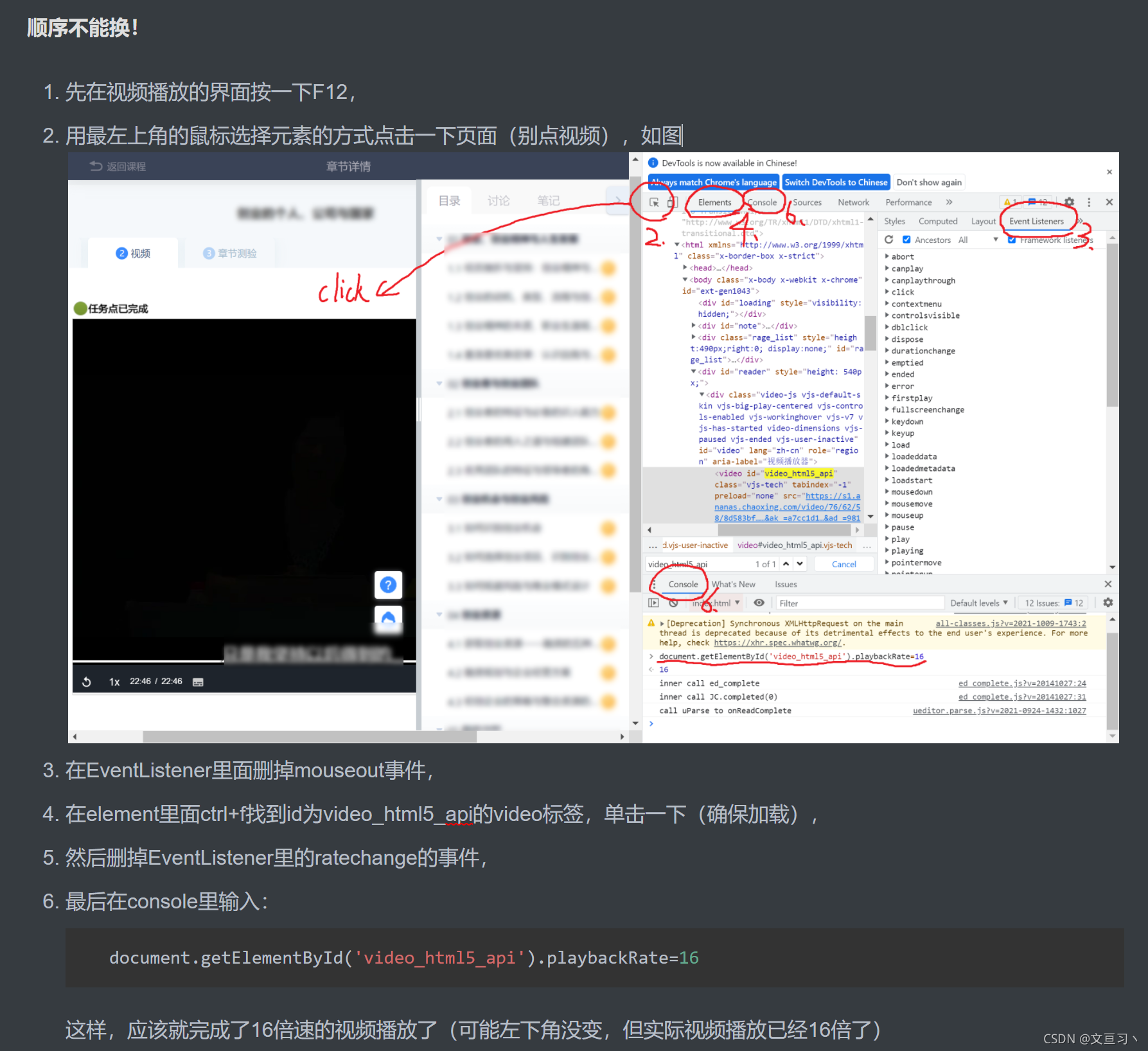Open the all-classes.js source link
1148x1051 pixels.
click(1011, 623)
